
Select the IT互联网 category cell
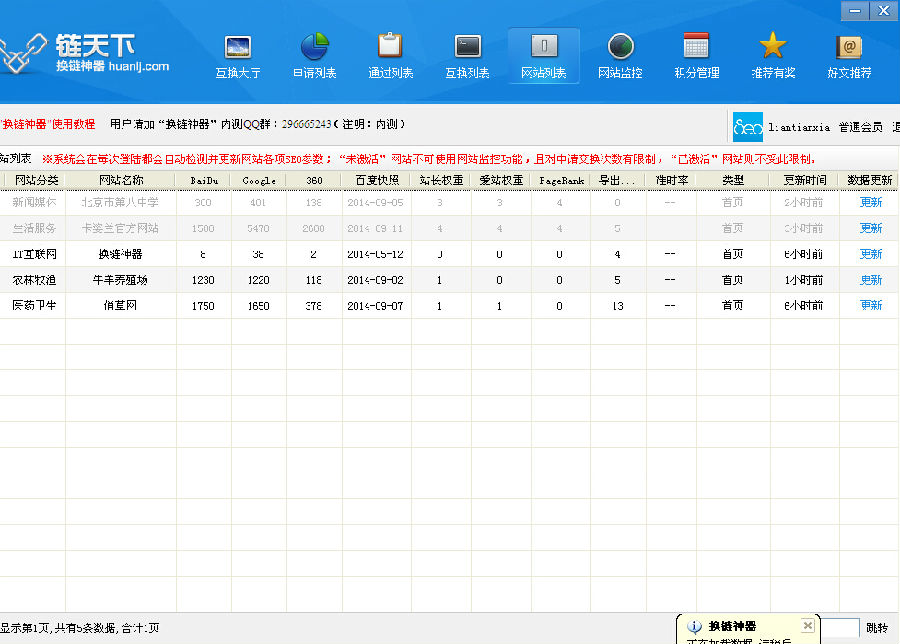pos(34,254)
